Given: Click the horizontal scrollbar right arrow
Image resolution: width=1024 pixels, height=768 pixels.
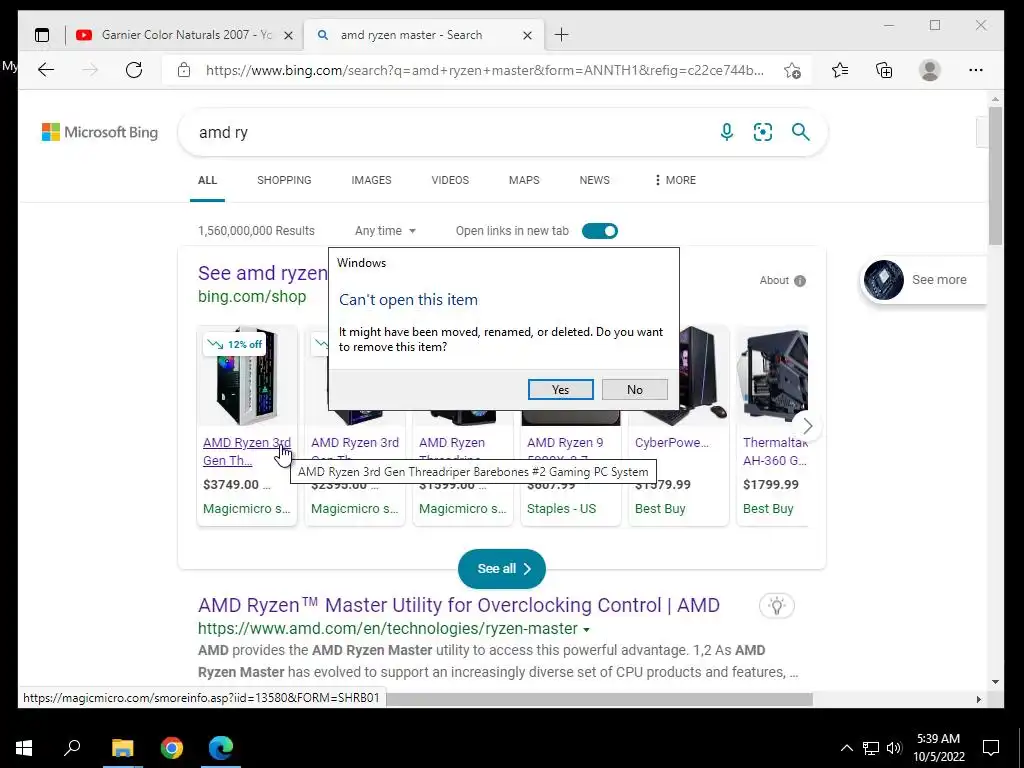Looking at the screenshot, I should tap(978, 699).
